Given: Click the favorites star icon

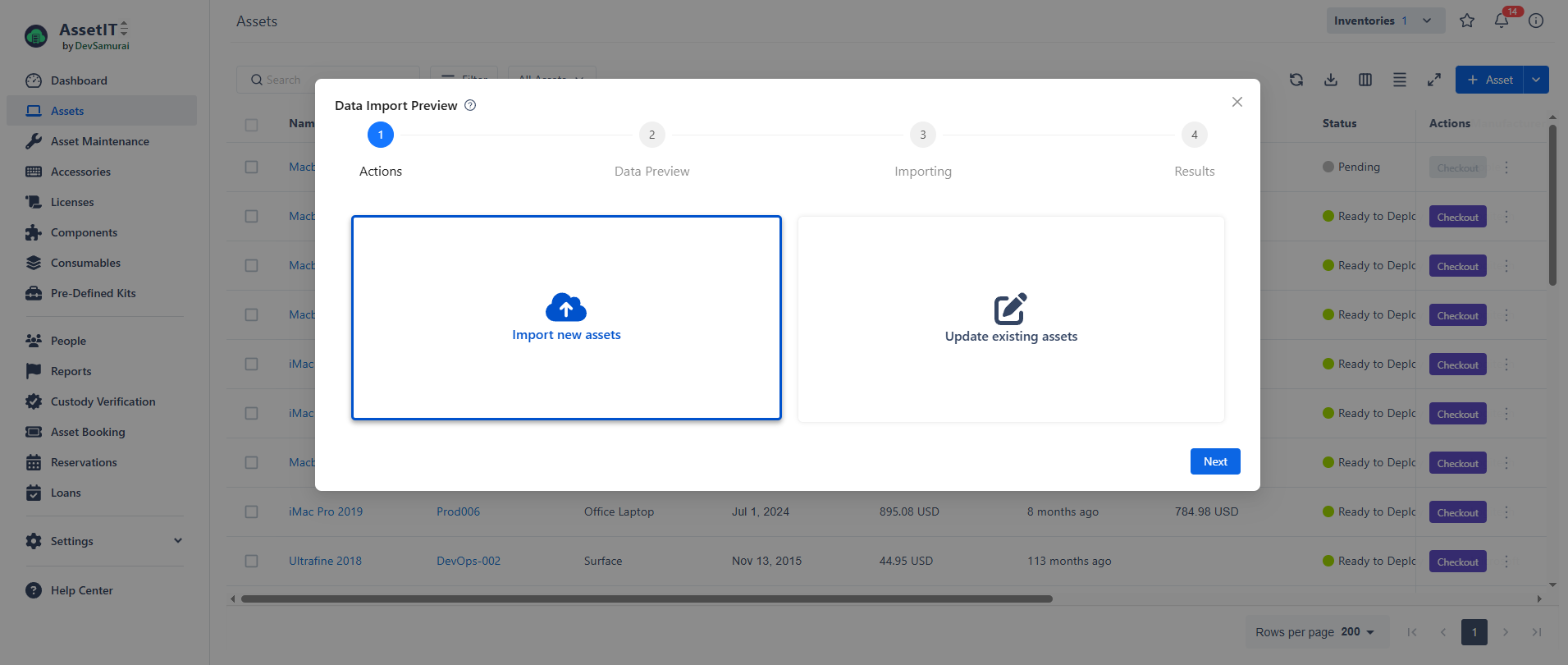Looking at the screenshot, I should coord(1467,21).
